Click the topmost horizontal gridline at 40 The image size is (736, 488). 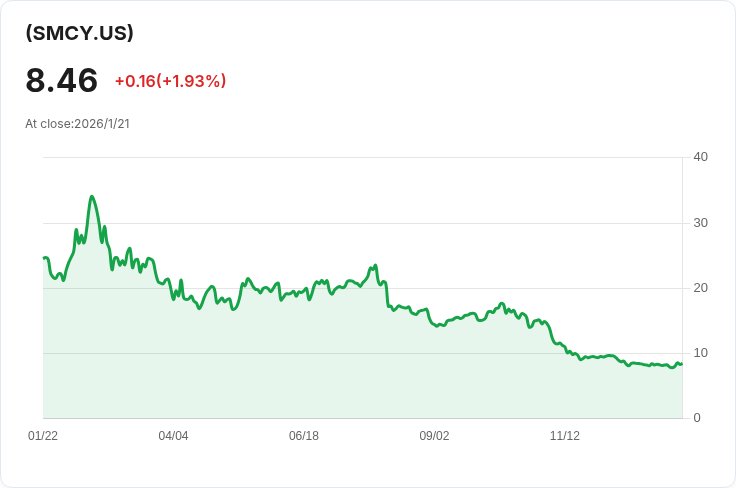pos(360,157)
